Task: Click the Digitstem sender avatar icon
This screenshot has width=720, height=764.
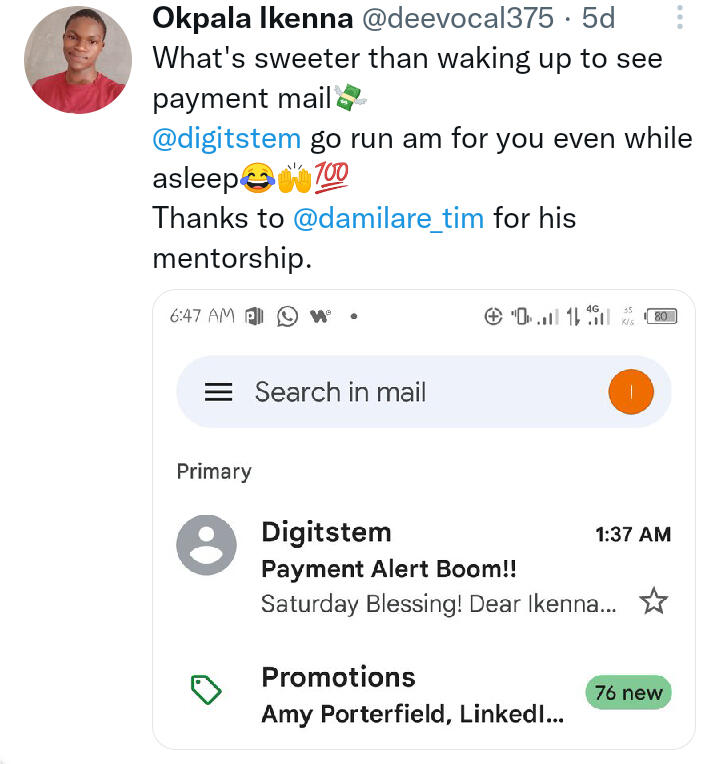Action: tap(206, 546)
